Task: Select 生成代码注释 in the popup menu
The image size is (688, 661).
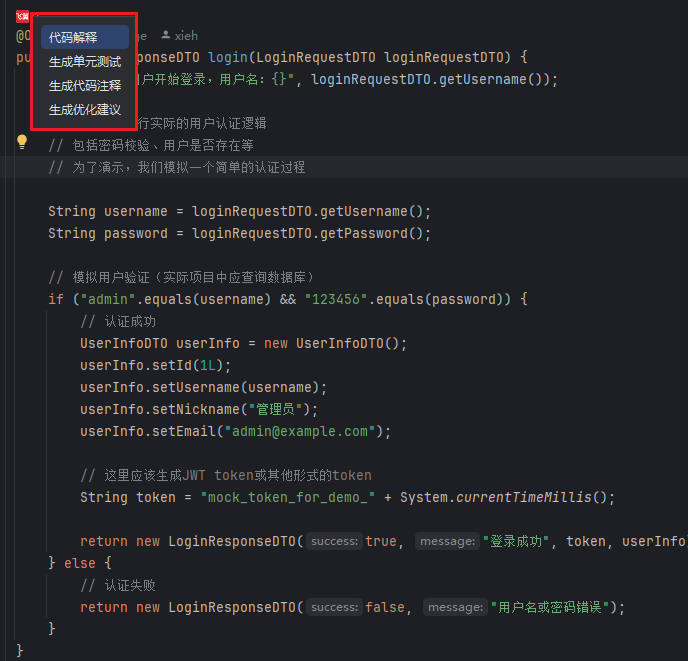Action: click(x=84, y=86)
